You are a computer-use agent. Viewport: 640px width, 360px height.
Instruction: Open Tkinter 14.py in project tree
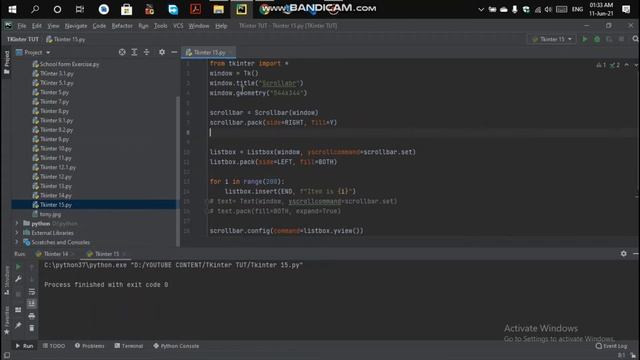point(56,195)
